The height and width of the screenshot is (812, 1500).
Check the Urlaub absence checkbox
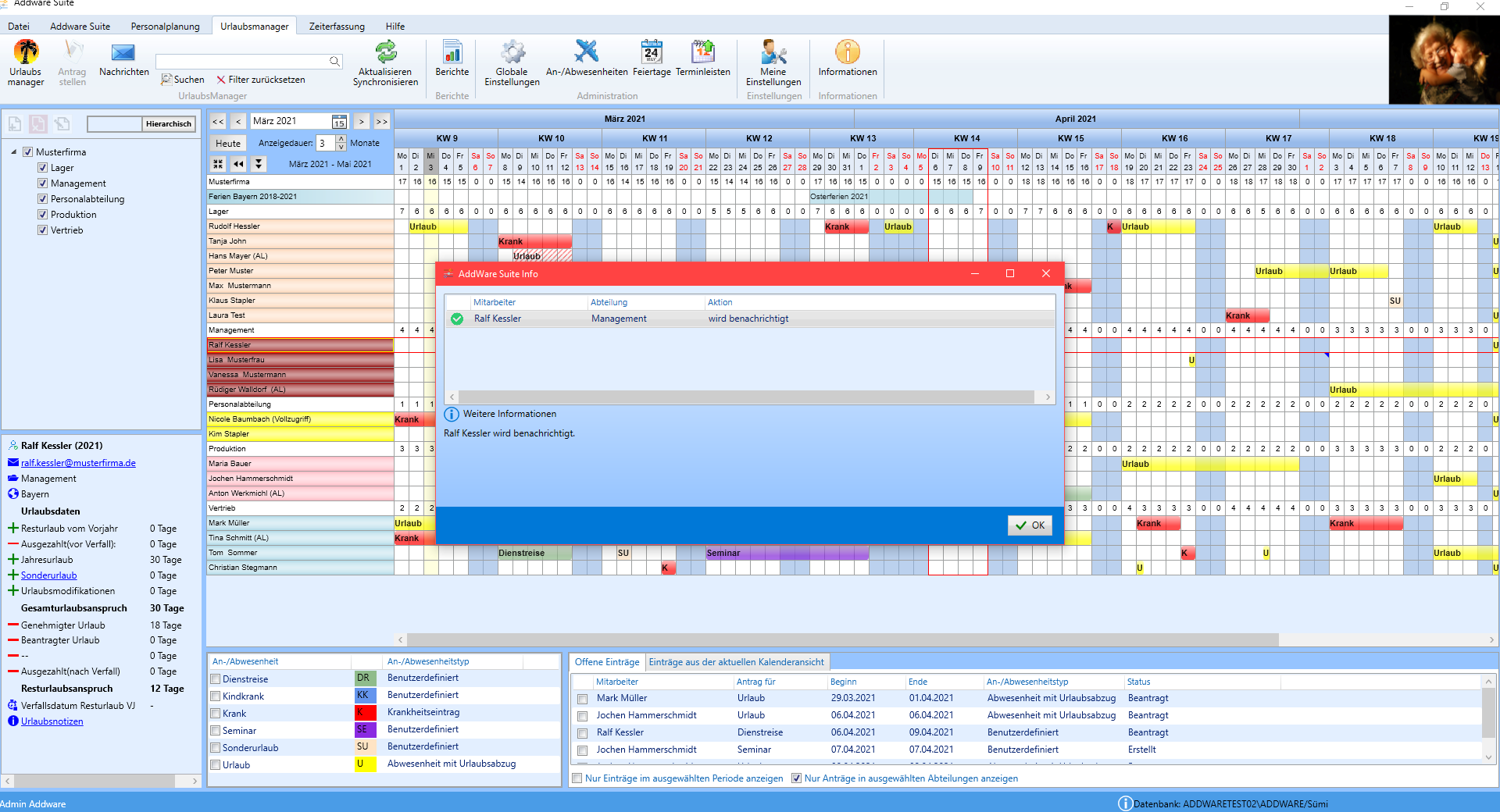point(216,765)
